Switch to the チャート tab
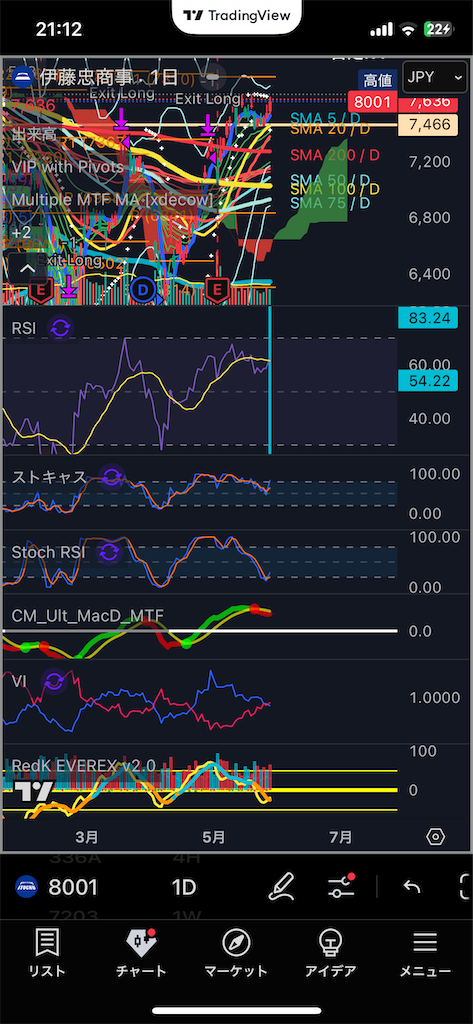The height and width of the screenshot is (1024, 473). click(x=141, y=954)
